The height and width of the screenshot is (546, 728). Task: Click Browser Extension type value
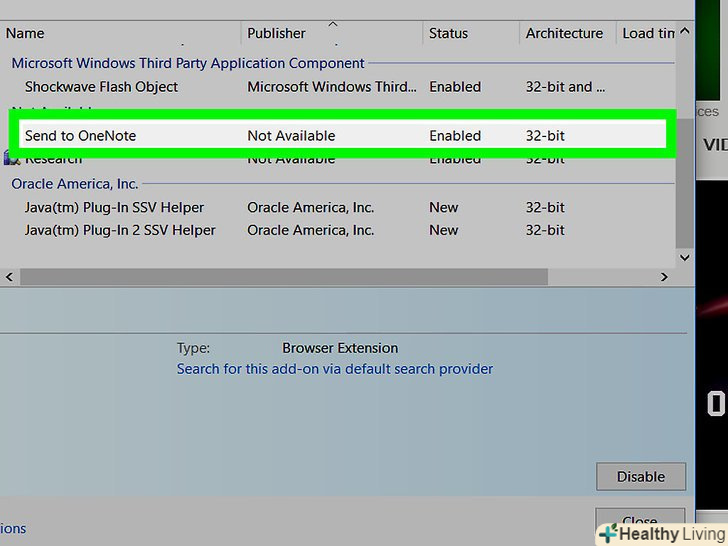(x=340, y=348)
